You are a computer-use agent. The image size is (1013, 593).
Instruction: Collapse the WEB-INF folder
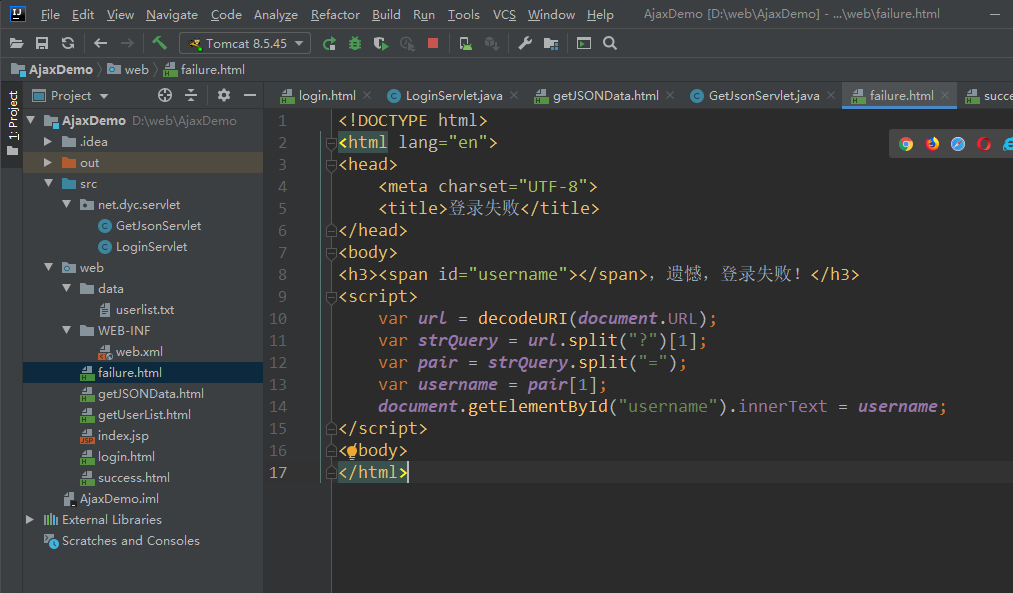67,330
